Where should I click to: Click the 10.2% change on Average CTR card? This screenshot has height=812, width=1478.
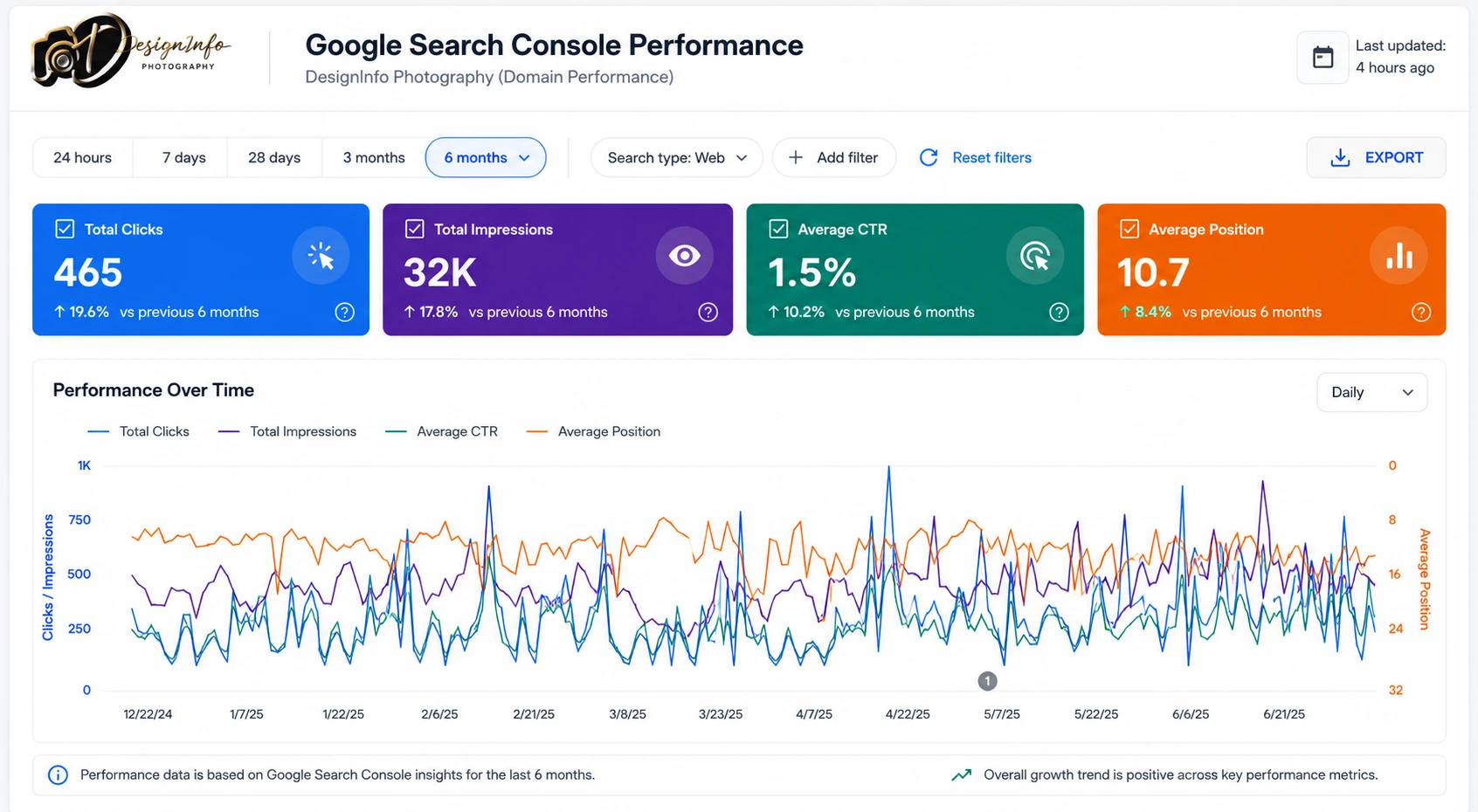click(796, 312)
